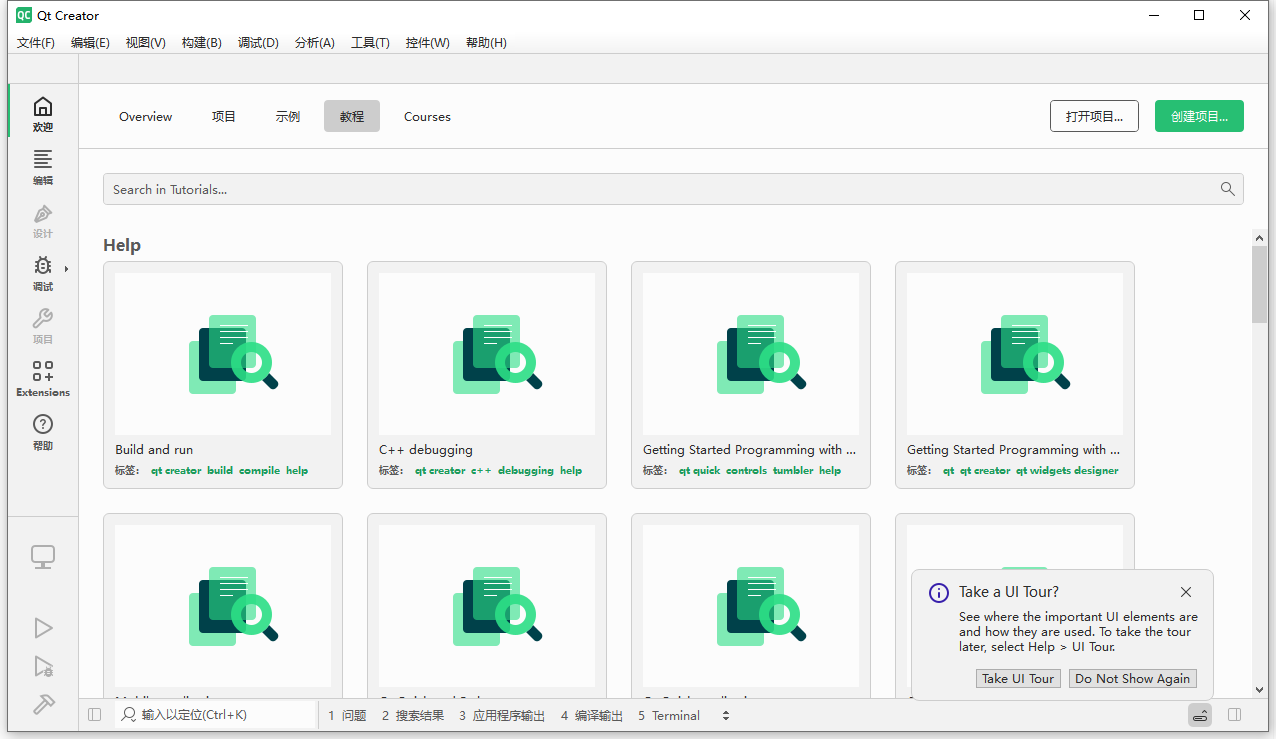1276x739 pixels.
Task: Open the 5 Terminal pane
Action: [x=669, y=715]
